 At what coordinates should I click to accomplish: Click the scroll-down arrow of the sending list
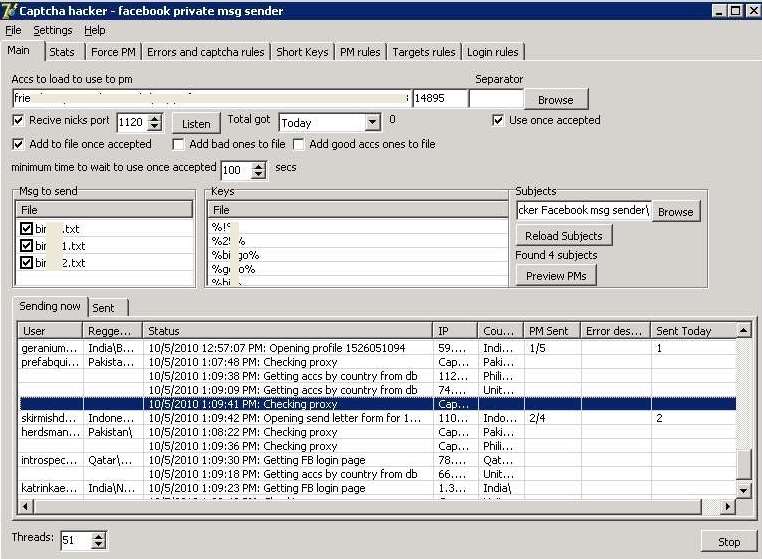(x=743, y=490)
